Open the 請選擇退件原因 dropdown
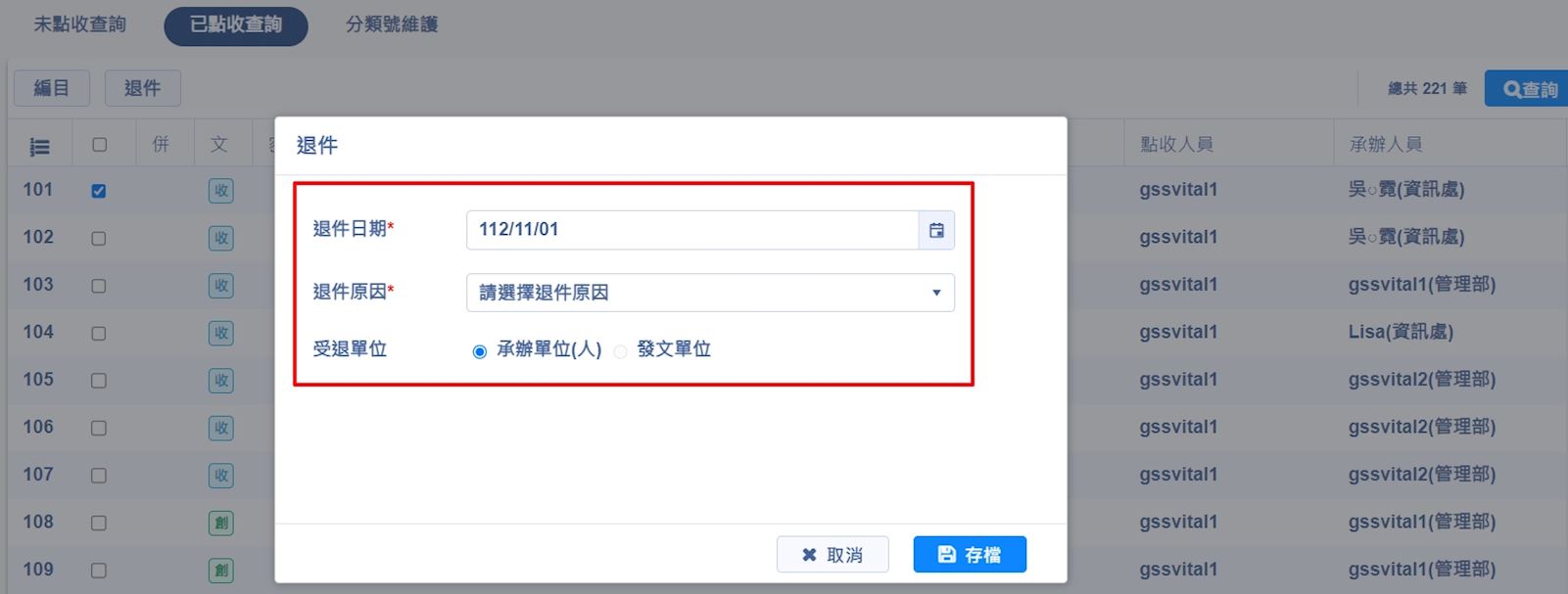Image resolution: width=1568 pixels, height=594 pixels. click(710, 293)
